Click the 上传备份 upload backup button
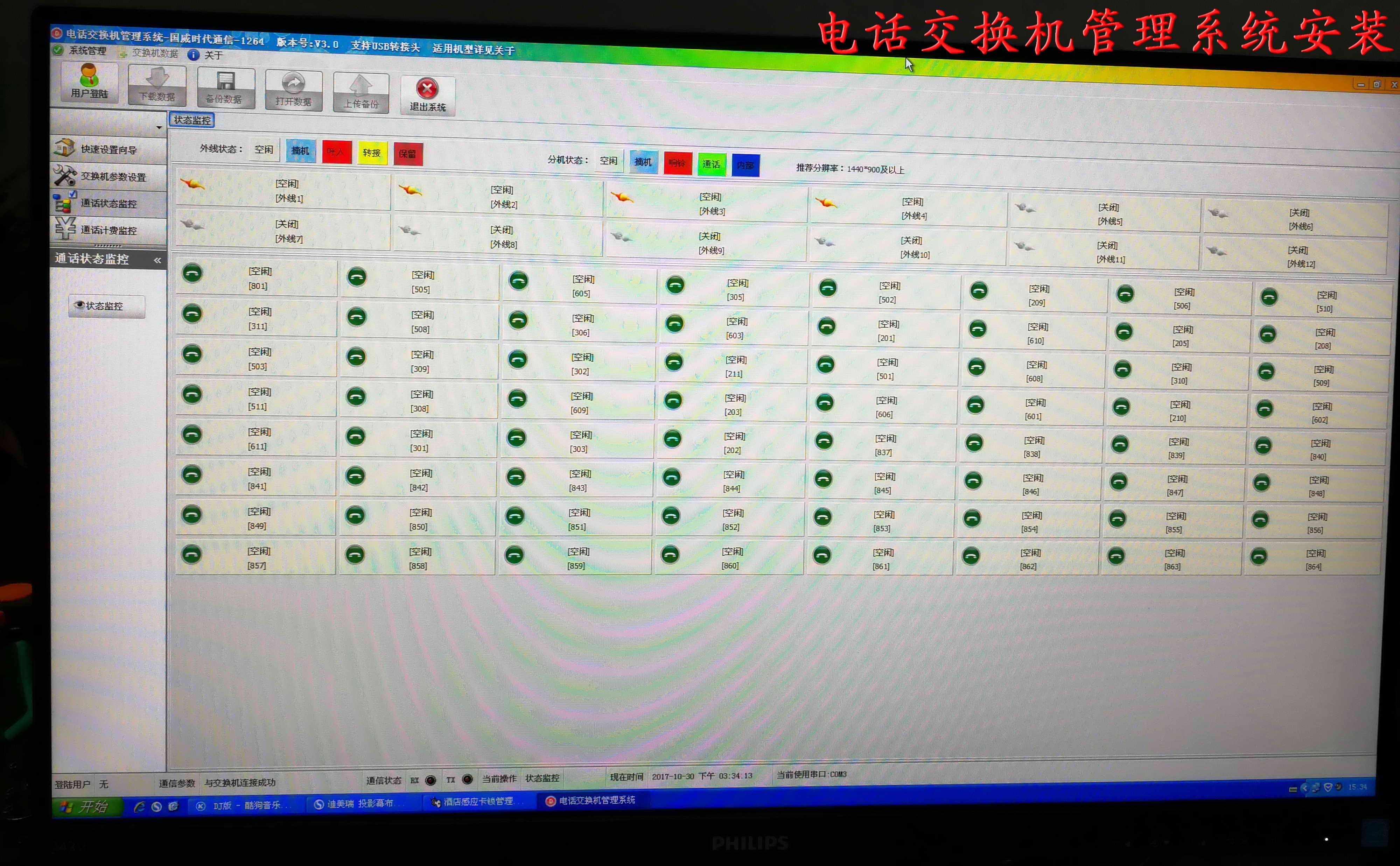1400x866 pixels. (361, 93)
